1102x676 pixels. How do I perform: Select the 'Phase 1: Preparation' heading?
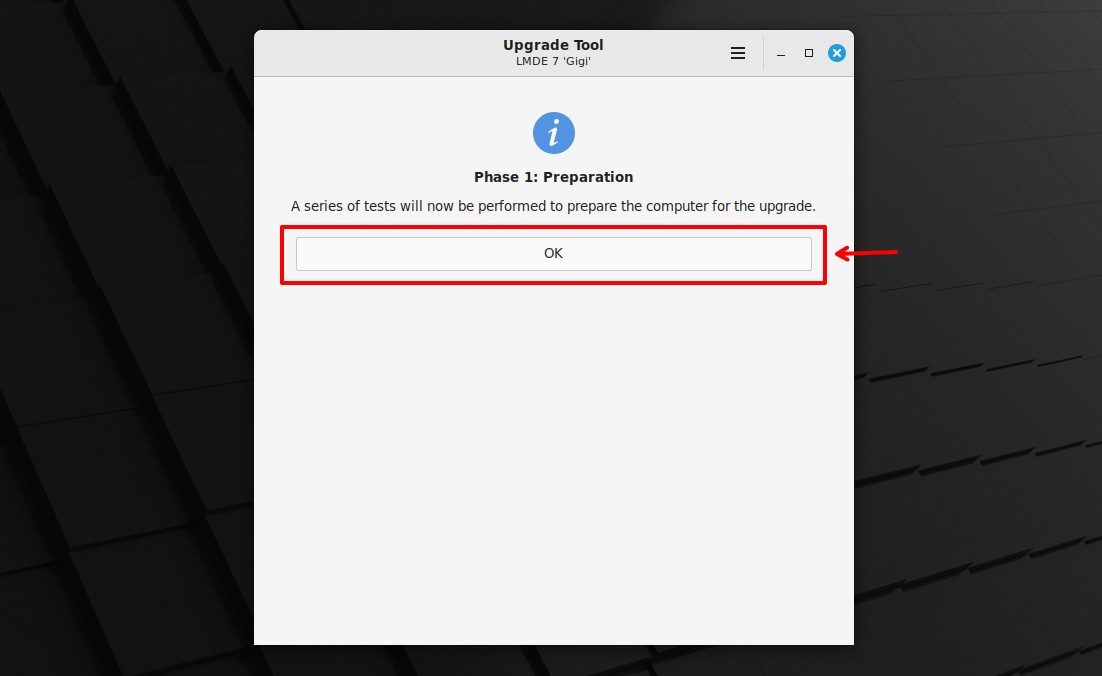(x=554, y=177)
